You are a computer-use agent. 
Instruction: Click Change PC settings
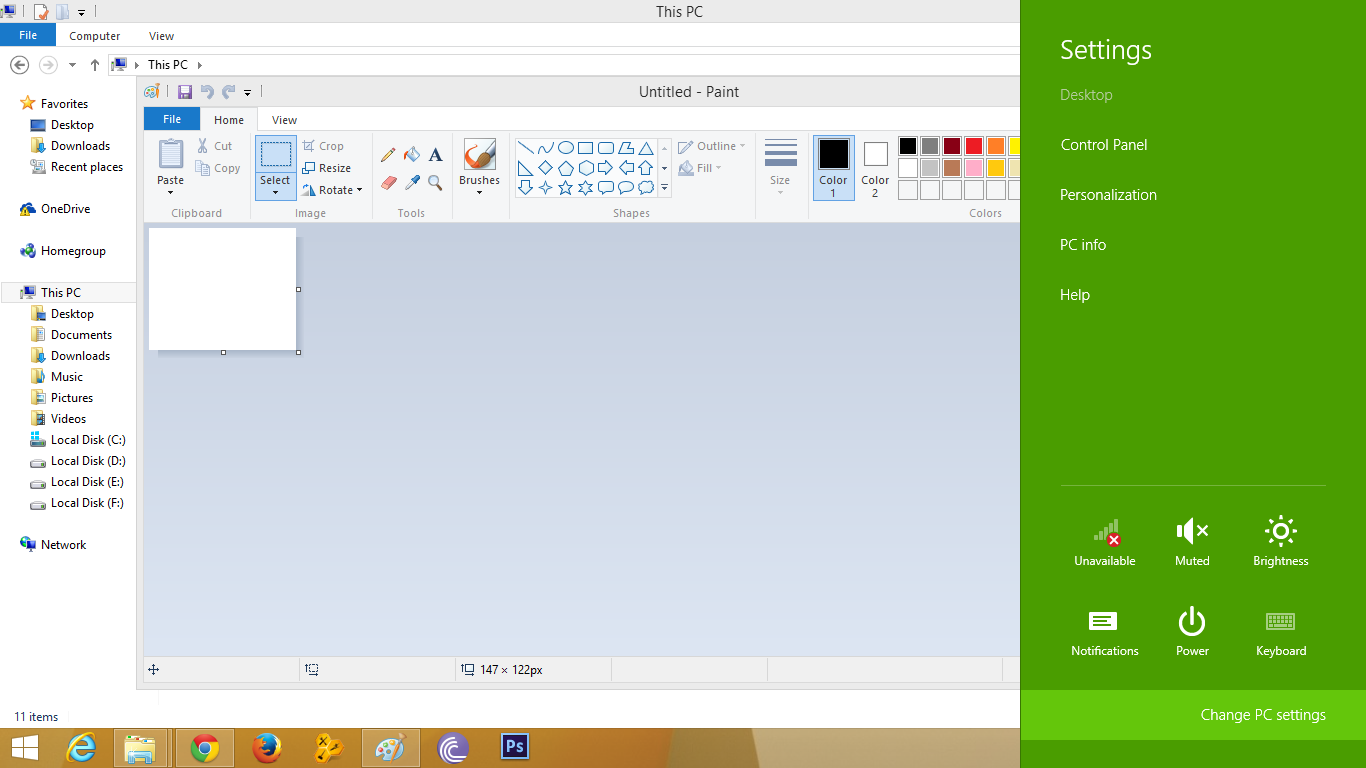(x=1263, y=715)
